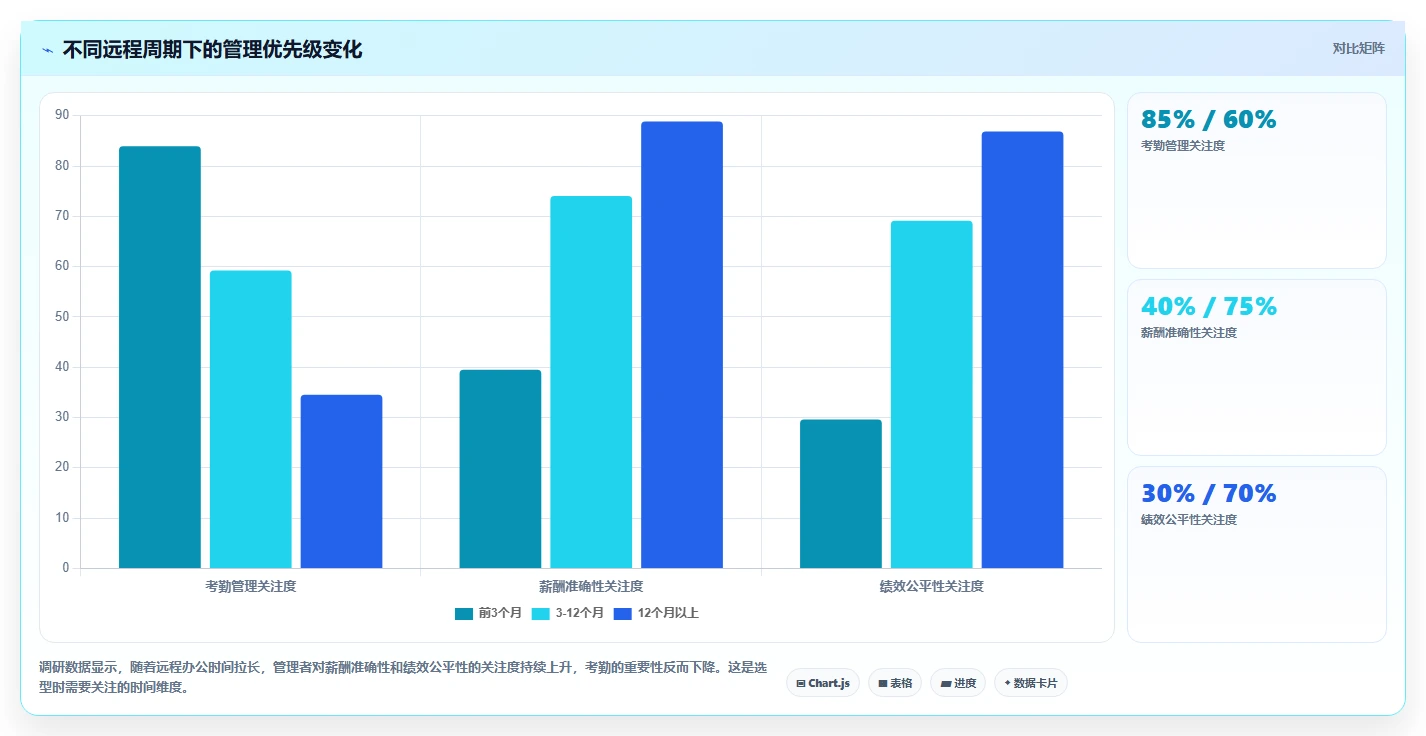This screenshot has width=1426, height=736.
Task: Click the 绩效公平性关注度 caption in the stat card
Action: pos(1189,520)
